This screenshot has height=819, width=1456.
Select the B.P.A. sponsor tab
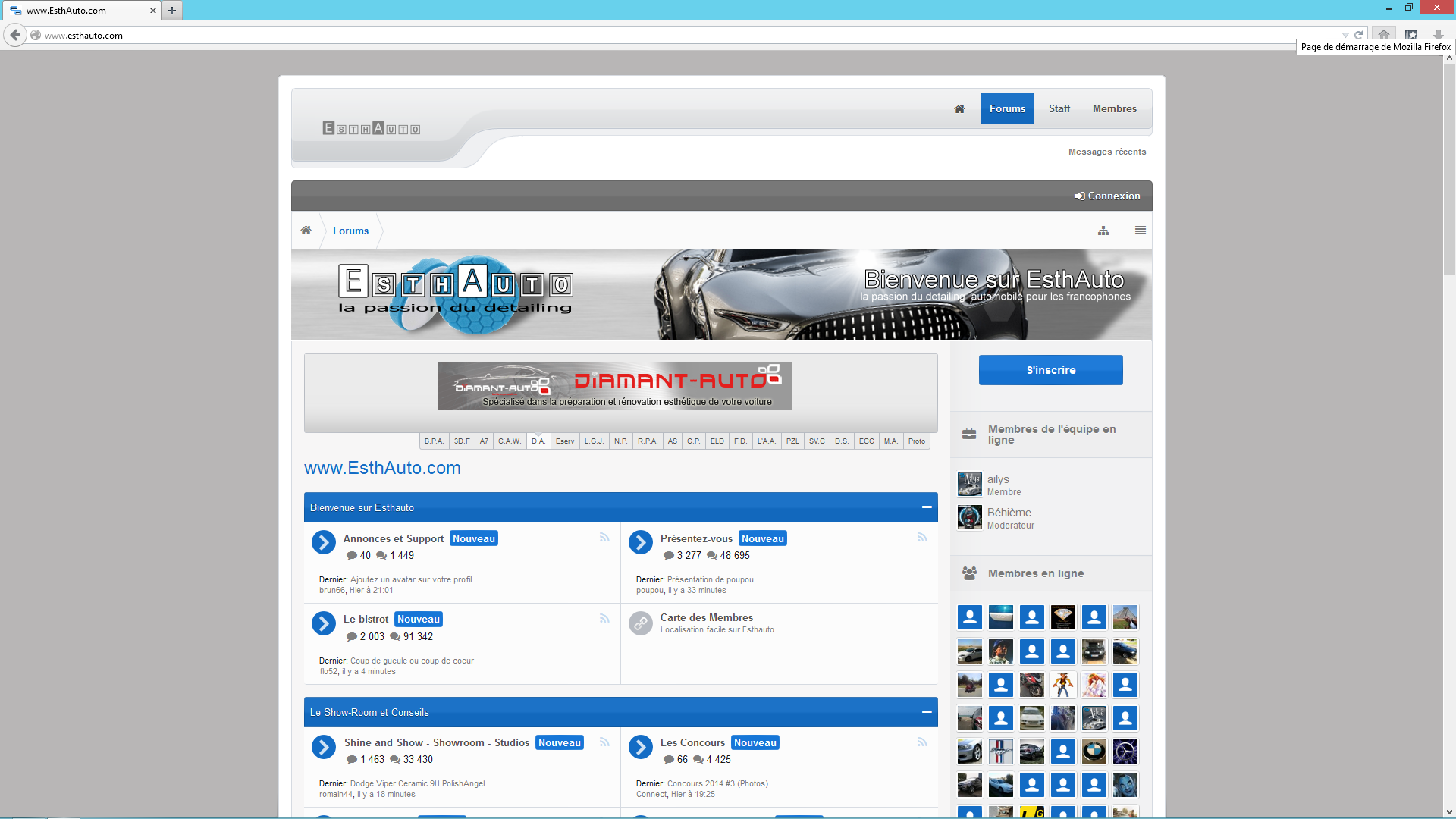[435, 441]
